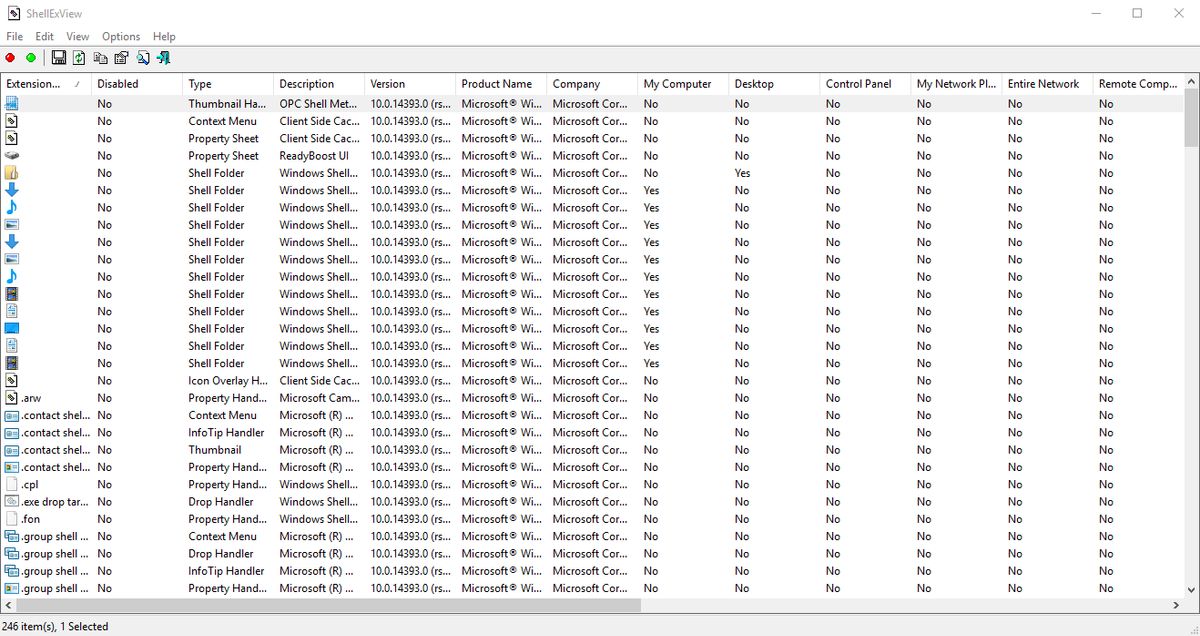
Task: Open the Options menu
Action: (121, 36)
